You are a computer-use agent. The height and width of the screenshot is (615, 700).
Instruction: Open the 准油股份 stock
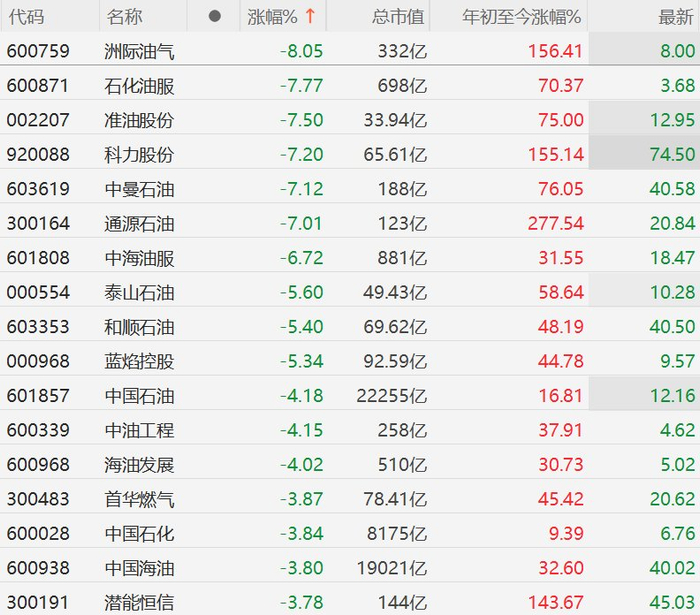click(139, 120)
